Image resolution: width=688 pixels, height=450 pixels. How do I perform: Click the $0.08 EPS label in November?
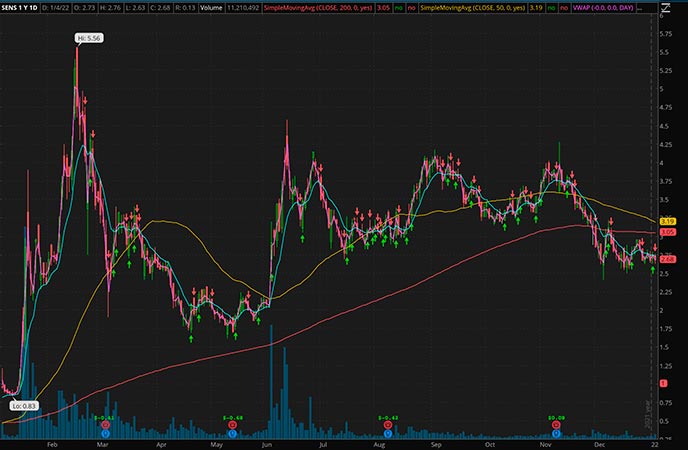556,418
